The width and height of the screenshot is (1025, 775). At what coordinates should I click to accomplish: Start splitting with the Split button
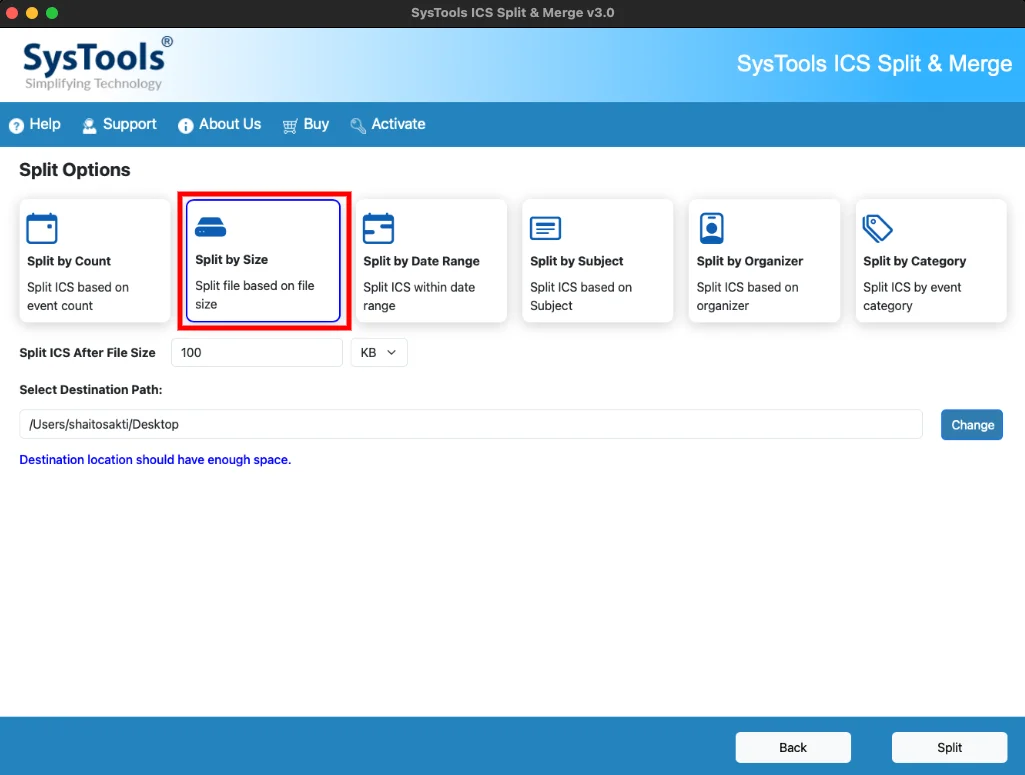pyautogui.click(x=949, y=748)
